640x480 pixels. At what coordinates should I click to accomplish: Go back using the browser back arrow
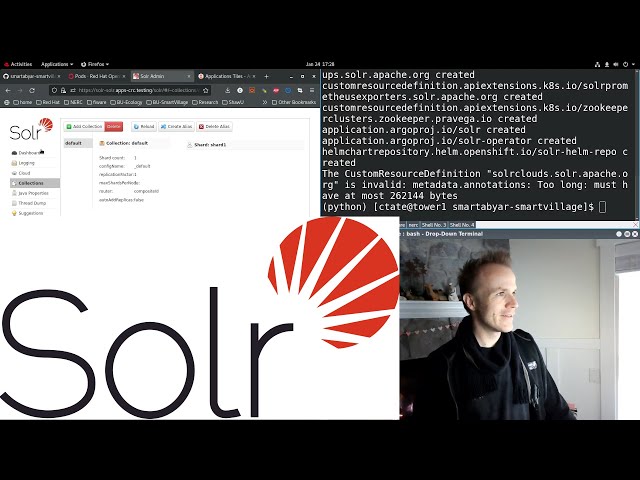coord(8,90)
